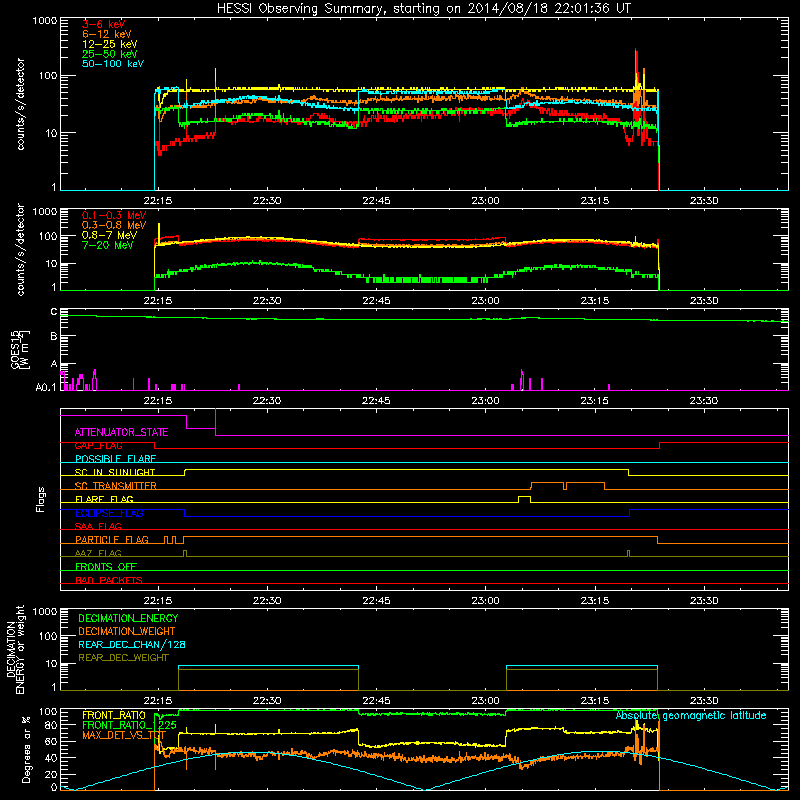The image size is (800, 800).
Task: Select the GAP_FLAG label
Action: click(98, 446)
